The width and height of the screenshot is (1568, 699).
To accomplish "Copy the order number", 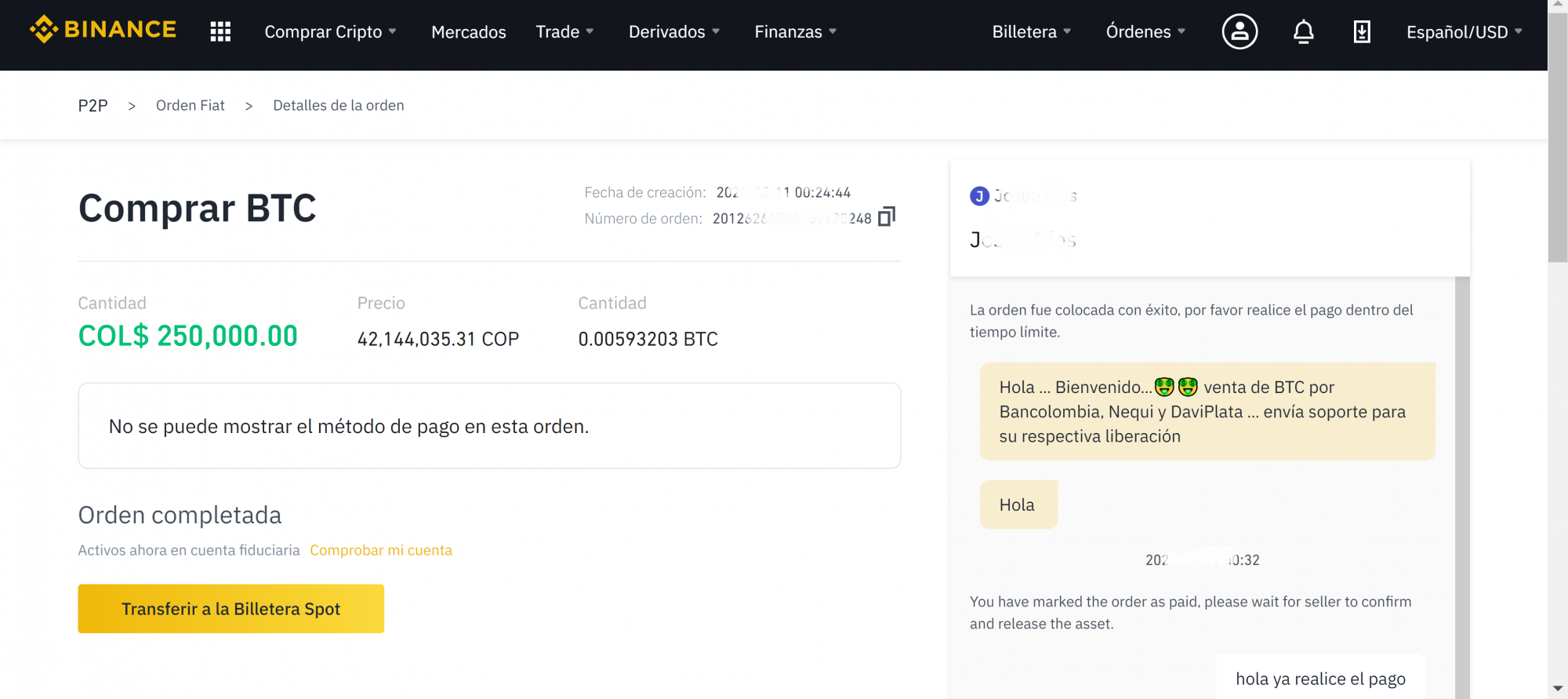I will pos(886,217).
